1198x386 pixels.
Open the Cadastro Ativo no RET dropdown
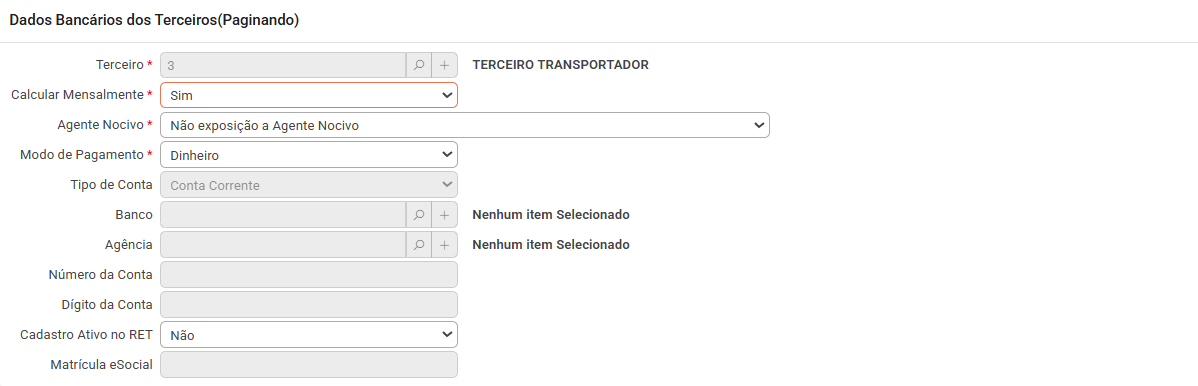309,335
